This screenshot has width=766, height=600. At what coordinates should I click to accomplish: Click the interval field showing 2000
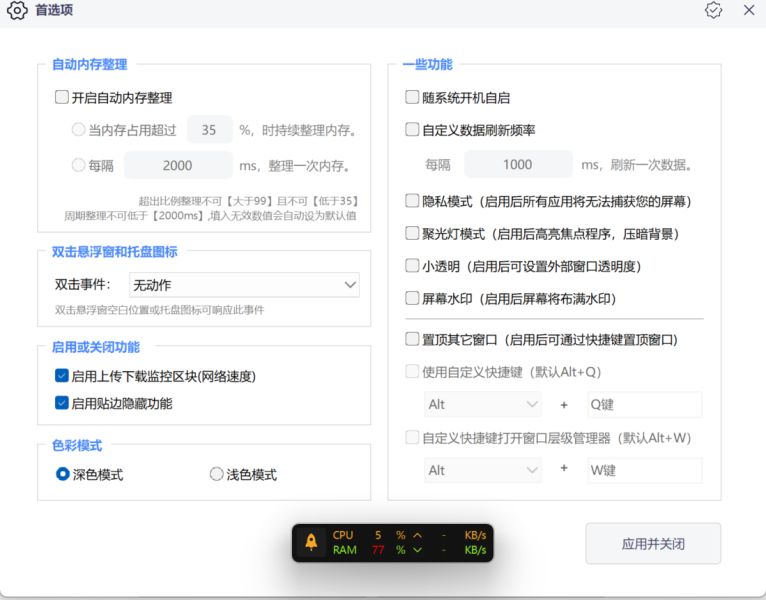pyautogui.click(x=178, y=165)
